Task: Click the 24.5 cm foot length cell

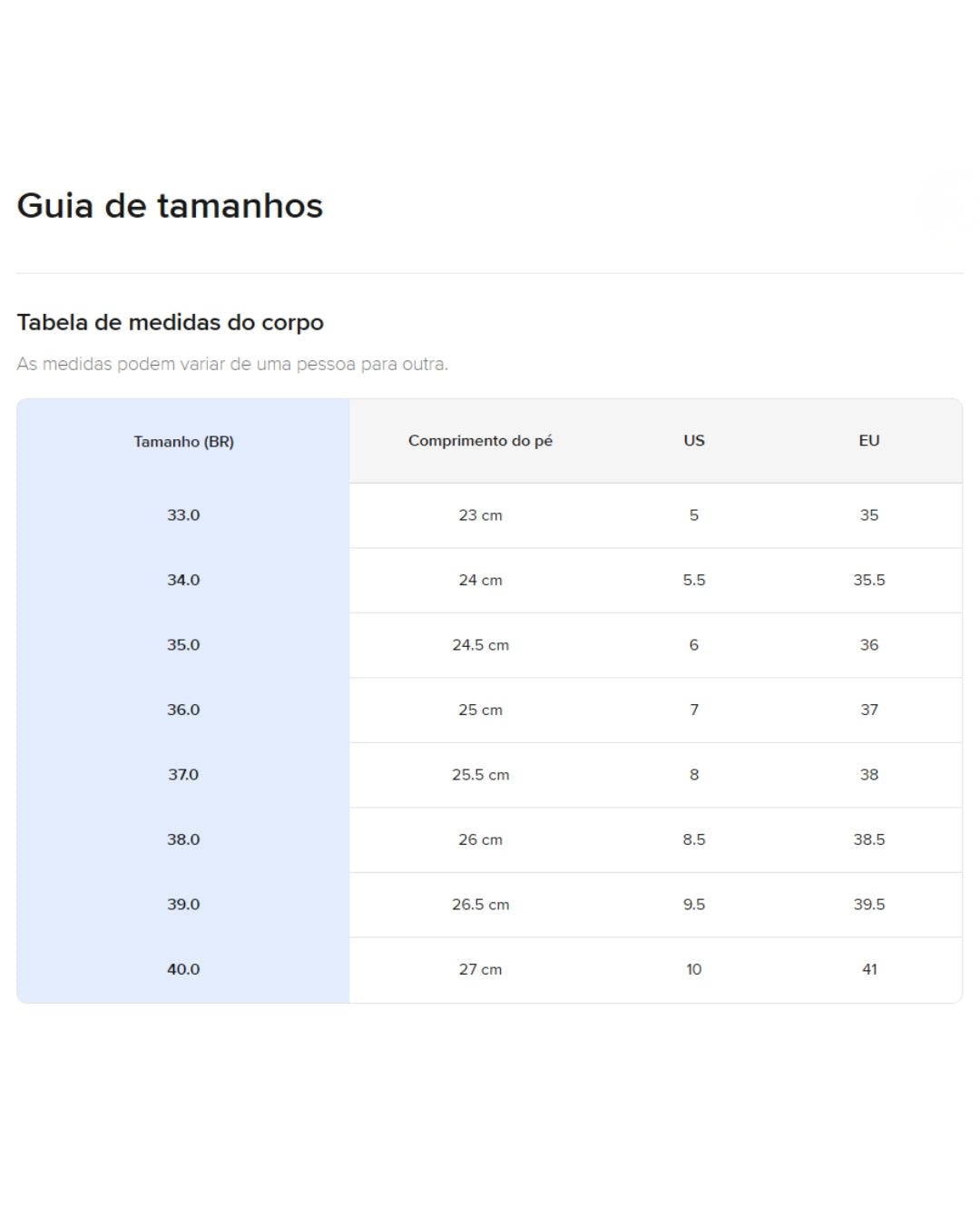Action: 480,645
